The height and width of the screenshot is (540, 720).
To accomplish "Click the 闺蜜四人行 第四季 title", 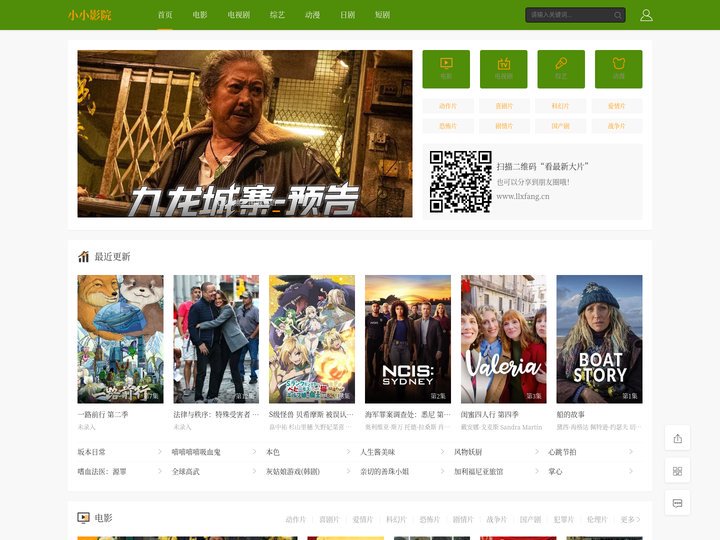I will pyautogui.click(x=490, y=414).
